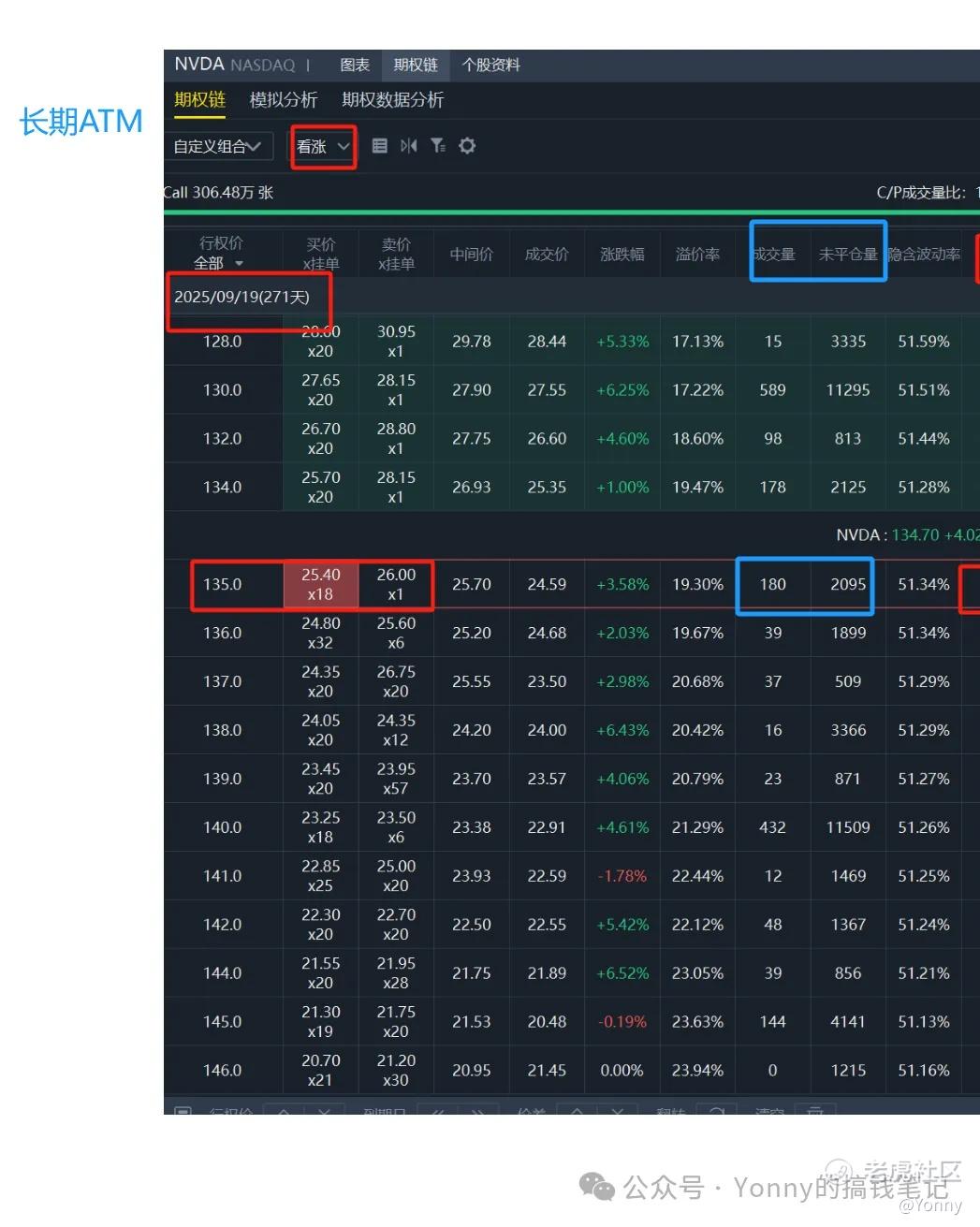Select the 135.0 ATM strike cell
The width and height of the screenshot is (980, 1227).
[x=223, y=585]
